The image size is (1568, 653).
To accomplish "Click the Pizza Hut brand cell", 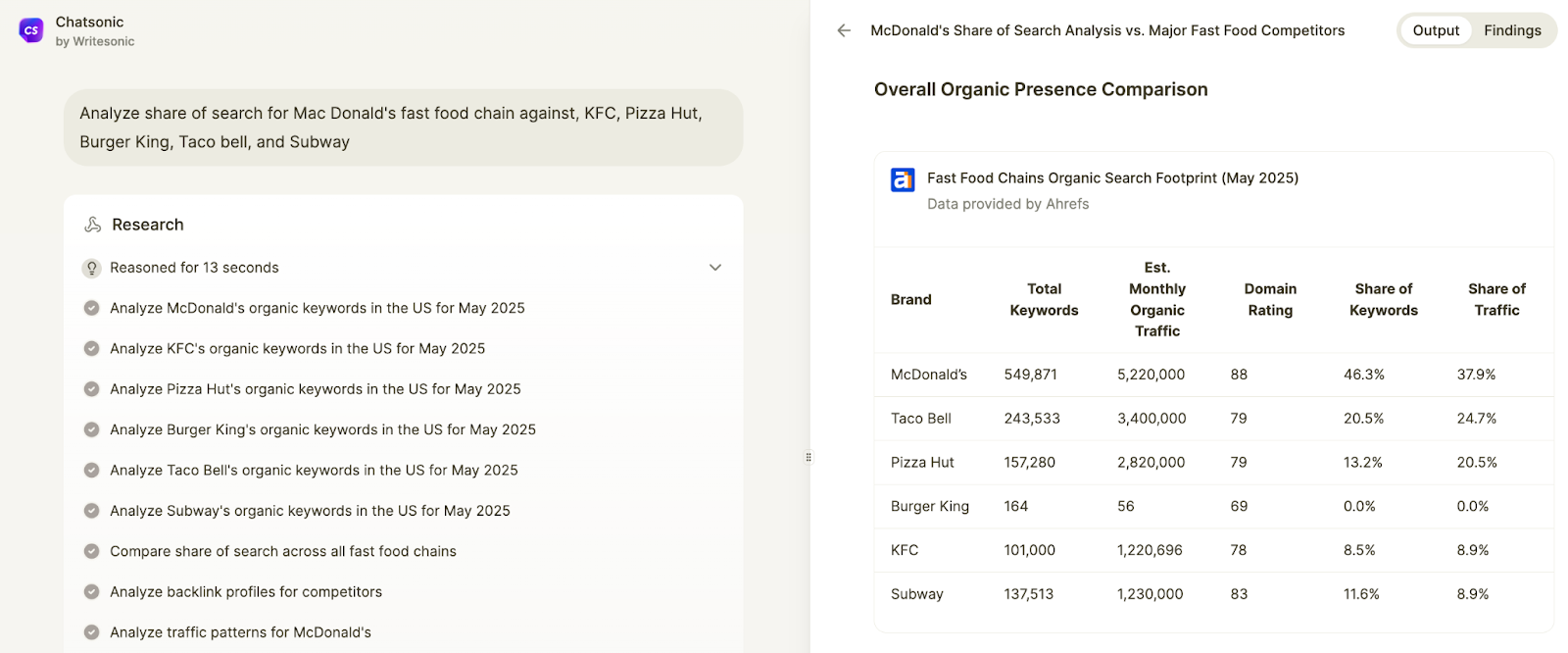I will pos(922,462).
